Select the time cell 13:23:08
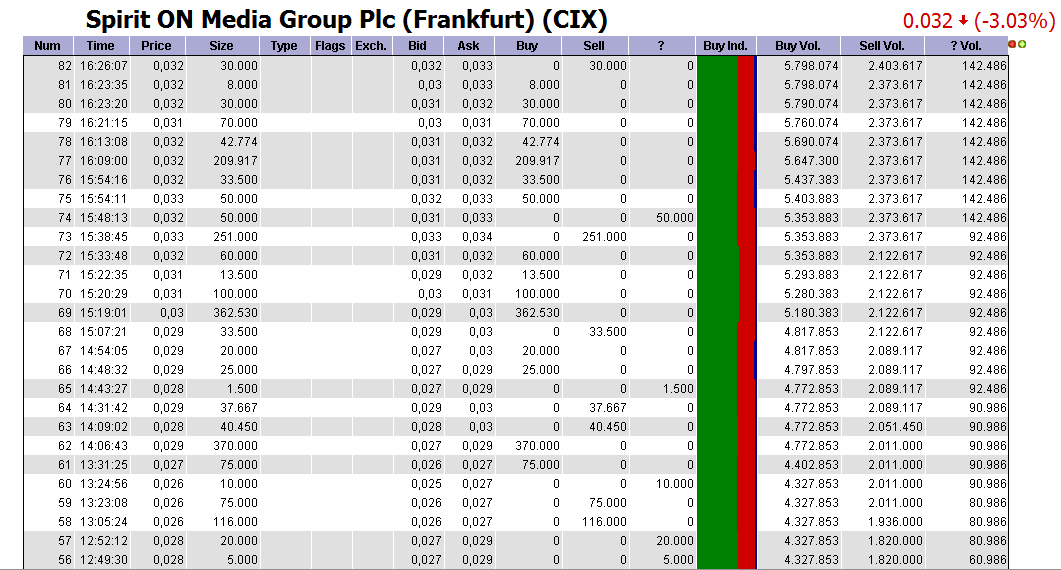 102,503
